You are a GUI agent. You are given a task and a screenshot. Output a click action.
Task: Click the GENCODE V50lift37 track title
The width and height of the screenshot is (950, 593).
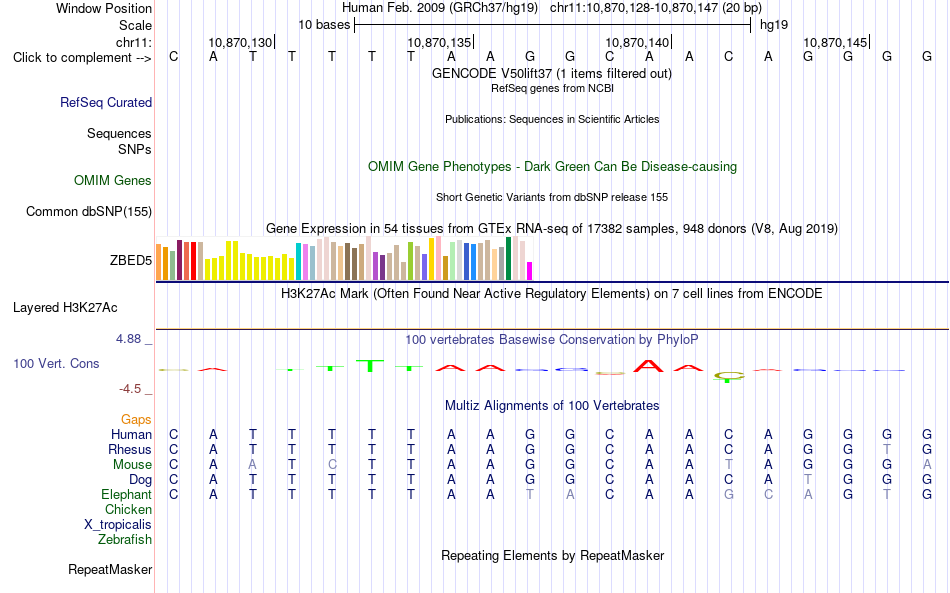pos(552,74)
